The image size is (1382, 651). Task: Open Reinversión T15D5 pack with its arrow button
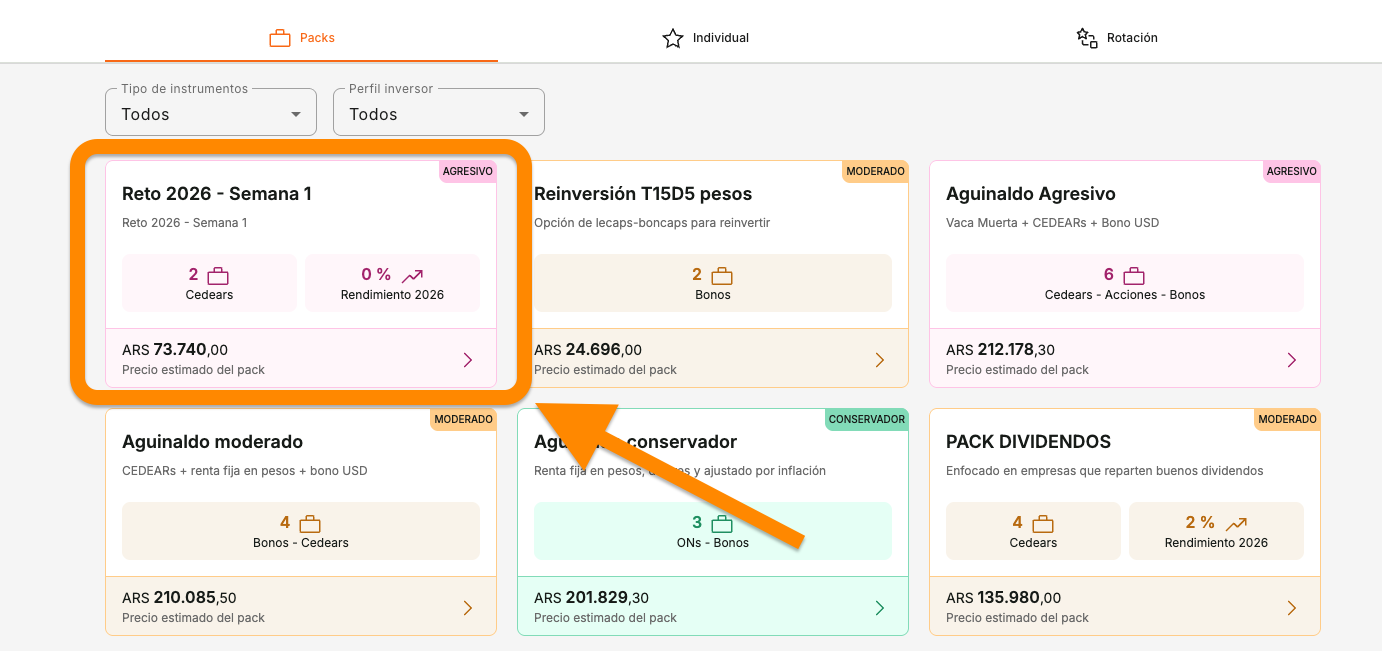coord(879,359)
